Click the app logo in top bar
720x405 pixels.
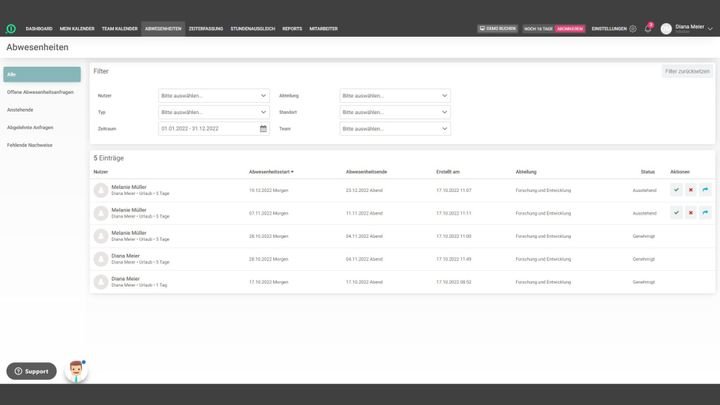tap(11, 29)
